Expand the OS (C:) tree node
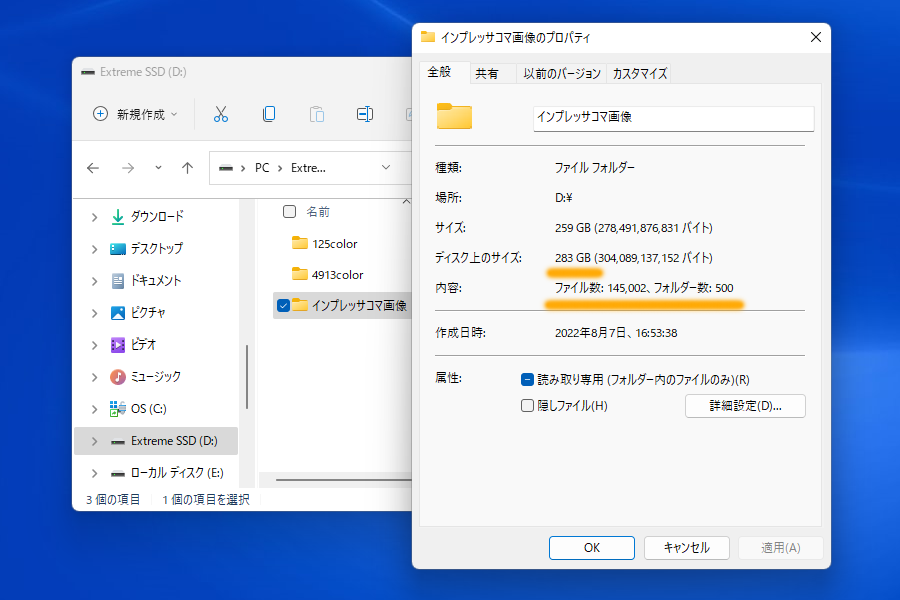Viewport: 900px width, 600px height. tap(95, 409)
